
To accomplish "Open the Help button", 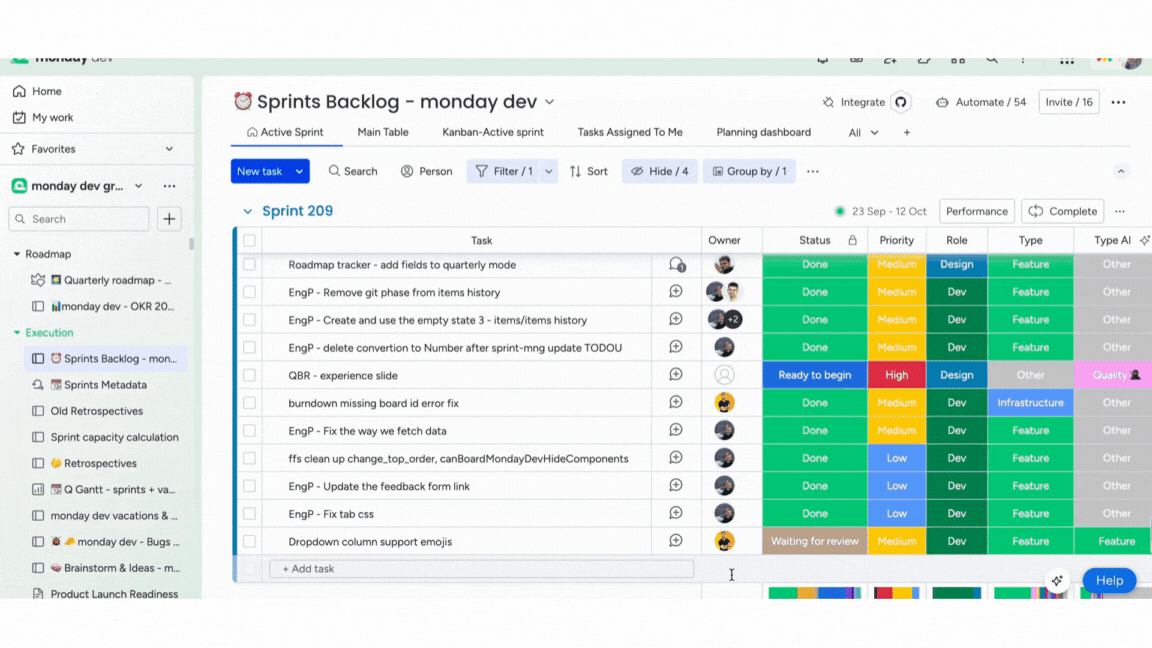I will [1109, 580].
